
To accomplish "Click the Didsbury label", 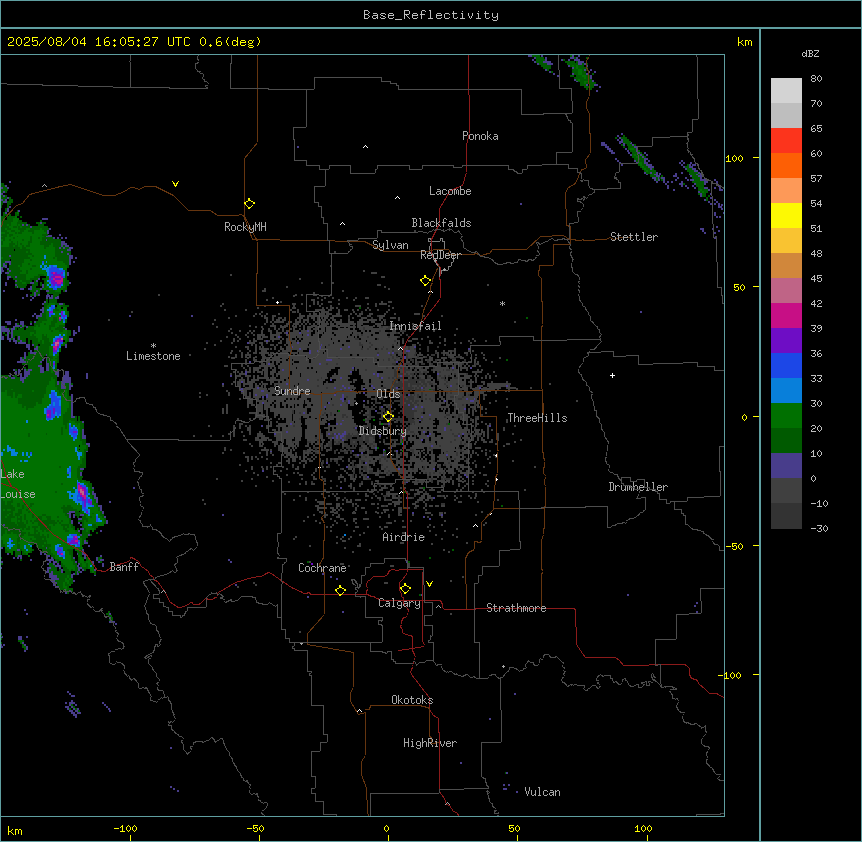I will [383, 431].
